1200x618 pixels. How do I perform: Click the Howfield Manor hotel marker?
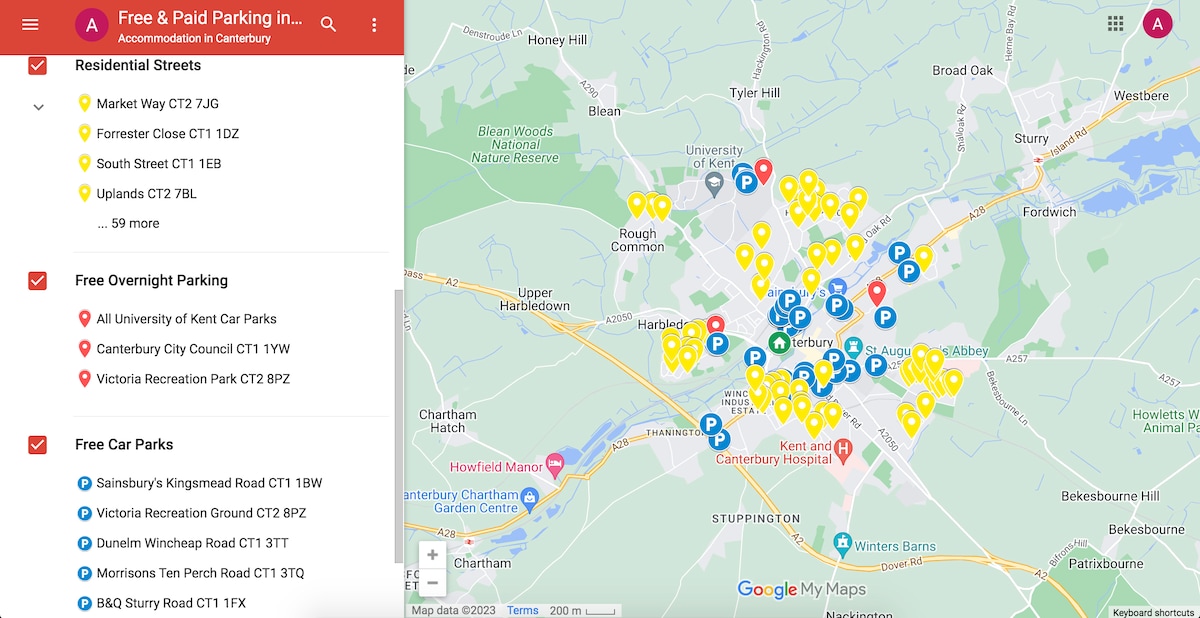pos(555,465)
